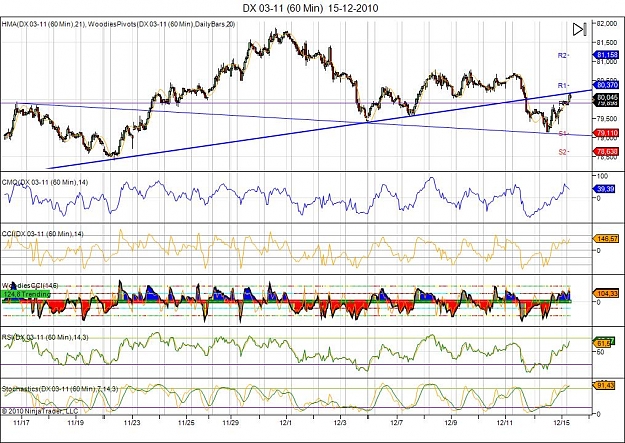Click the S1 pivot label
Viewport: 625px width, 443px height.
coord(562,134)
